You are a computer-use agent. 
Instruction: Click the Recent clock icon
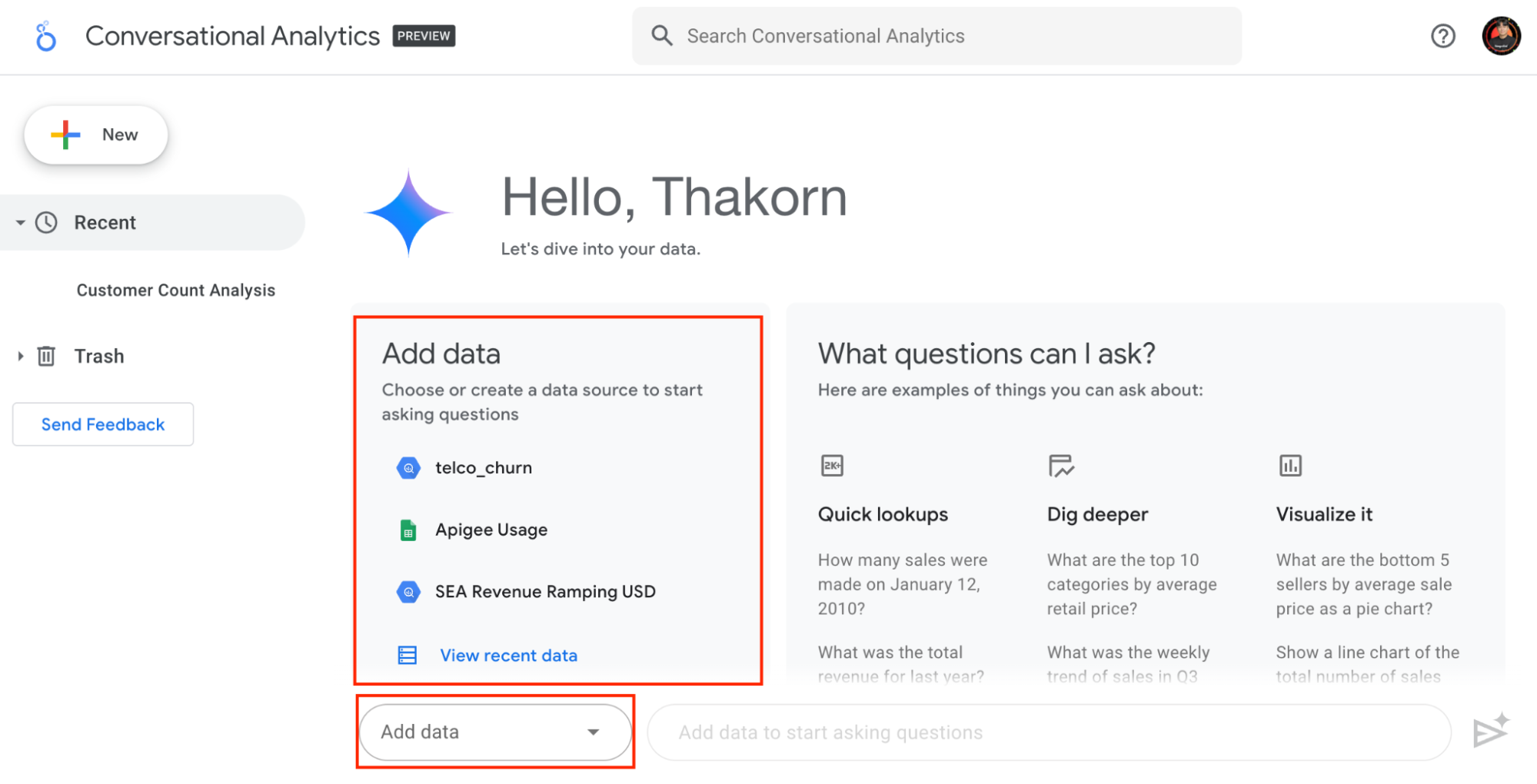tap(46, 222)
